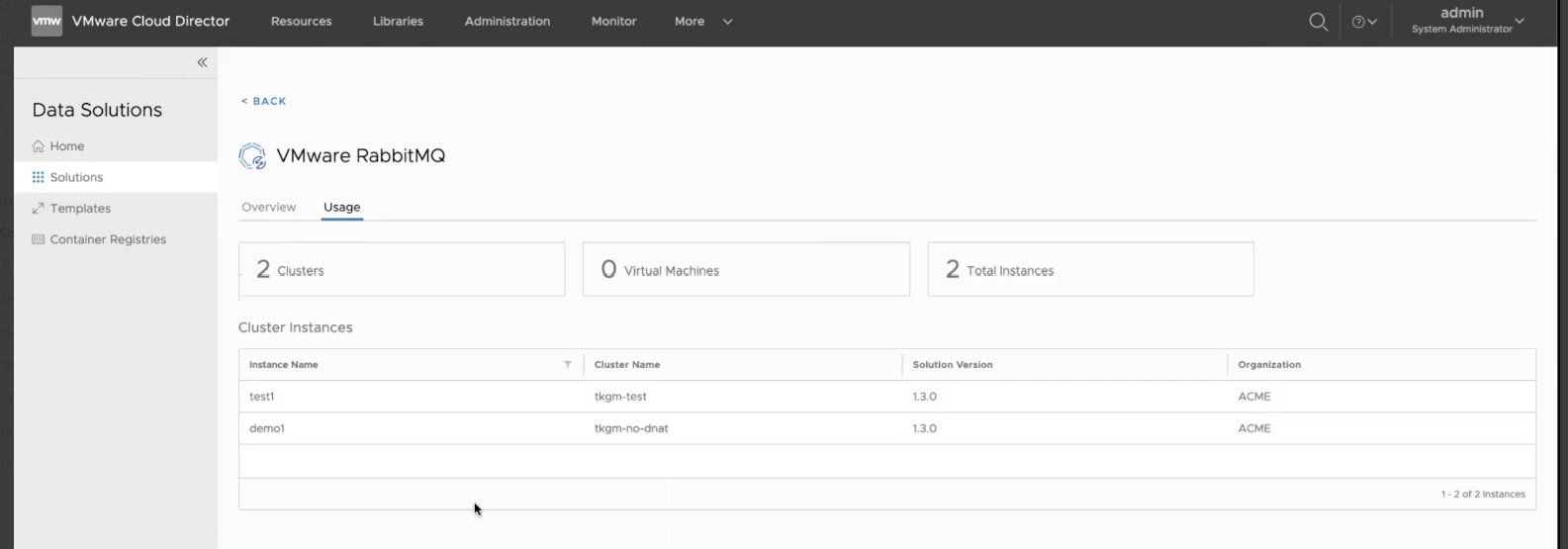Viewport: 1568px width, 549px height.
Task: Select Solutions in the sidebar
Action: (76, 177)
